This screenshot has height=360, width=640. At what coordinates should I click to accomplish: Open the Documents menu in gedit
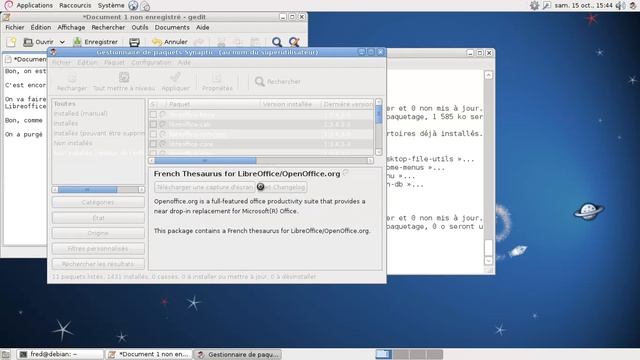click(x=172, y=27)
